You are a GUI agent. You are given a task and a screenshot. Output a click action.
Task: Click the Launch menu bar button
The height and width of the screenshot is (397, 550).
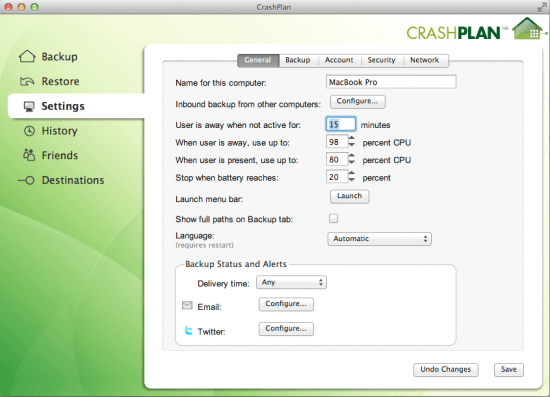[x=349, y=196]
